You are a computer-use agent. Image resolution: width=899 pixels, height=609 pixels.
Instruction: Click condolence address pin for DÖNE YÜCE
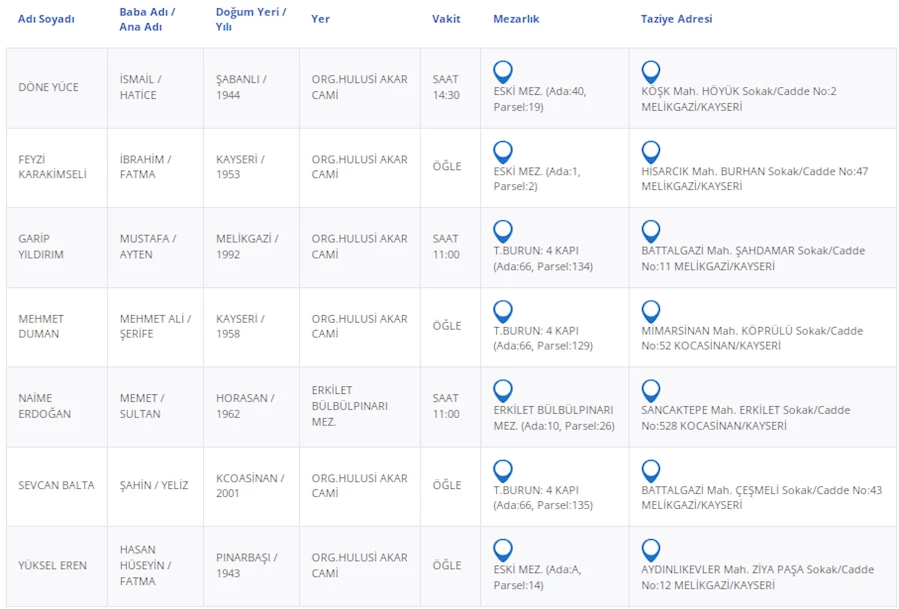click(651, 72)
